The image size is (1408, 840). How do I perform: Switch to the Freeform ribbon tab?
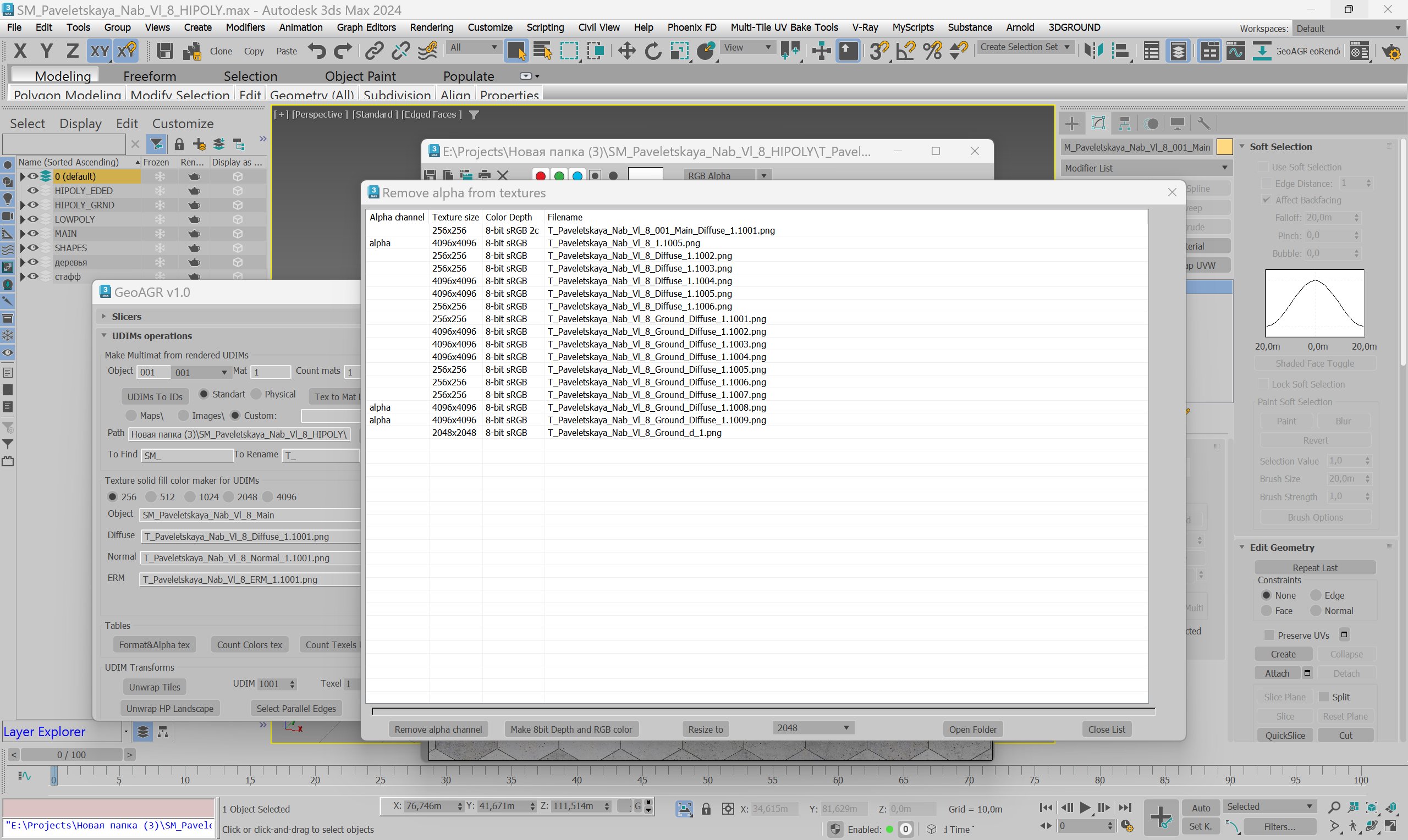[150, 76]
